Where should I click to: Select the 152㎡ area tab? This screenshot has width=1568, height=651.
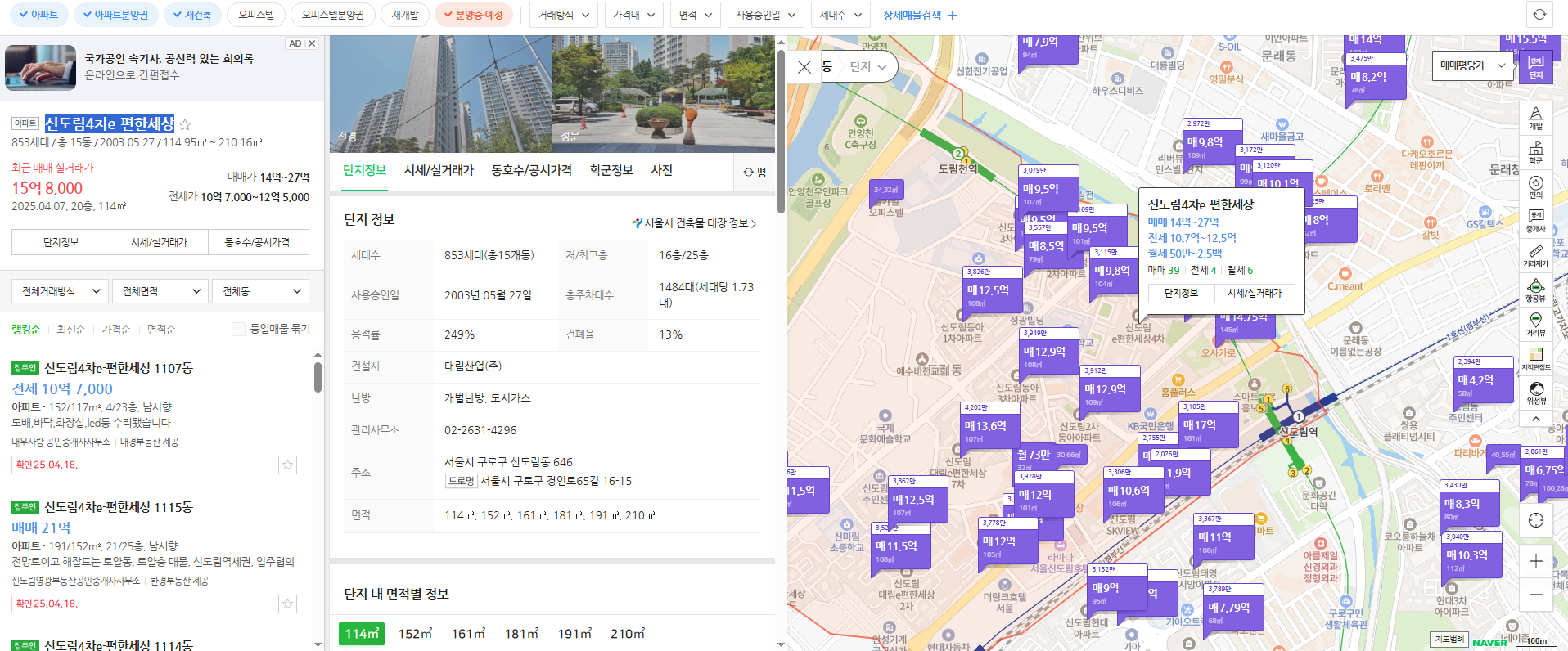pos(415,634)
